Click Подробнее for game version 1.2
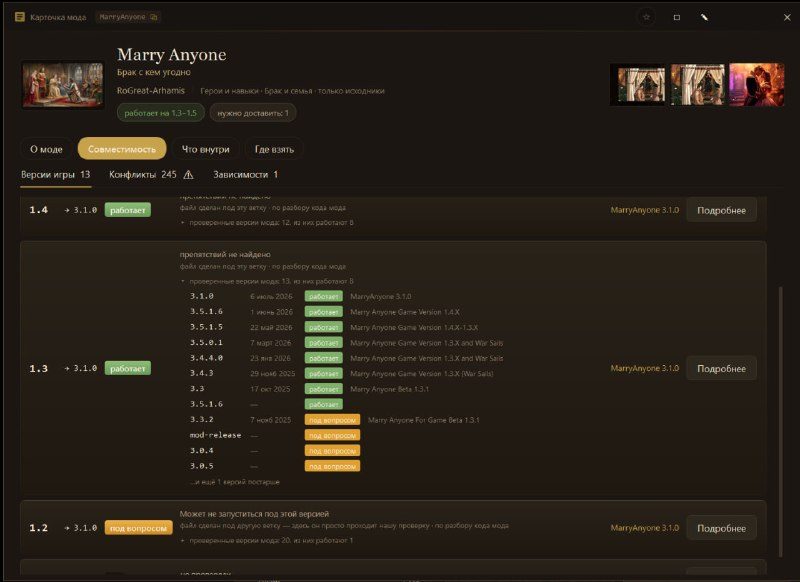Screen dimensions: 800x582 (x=721, y=528)
